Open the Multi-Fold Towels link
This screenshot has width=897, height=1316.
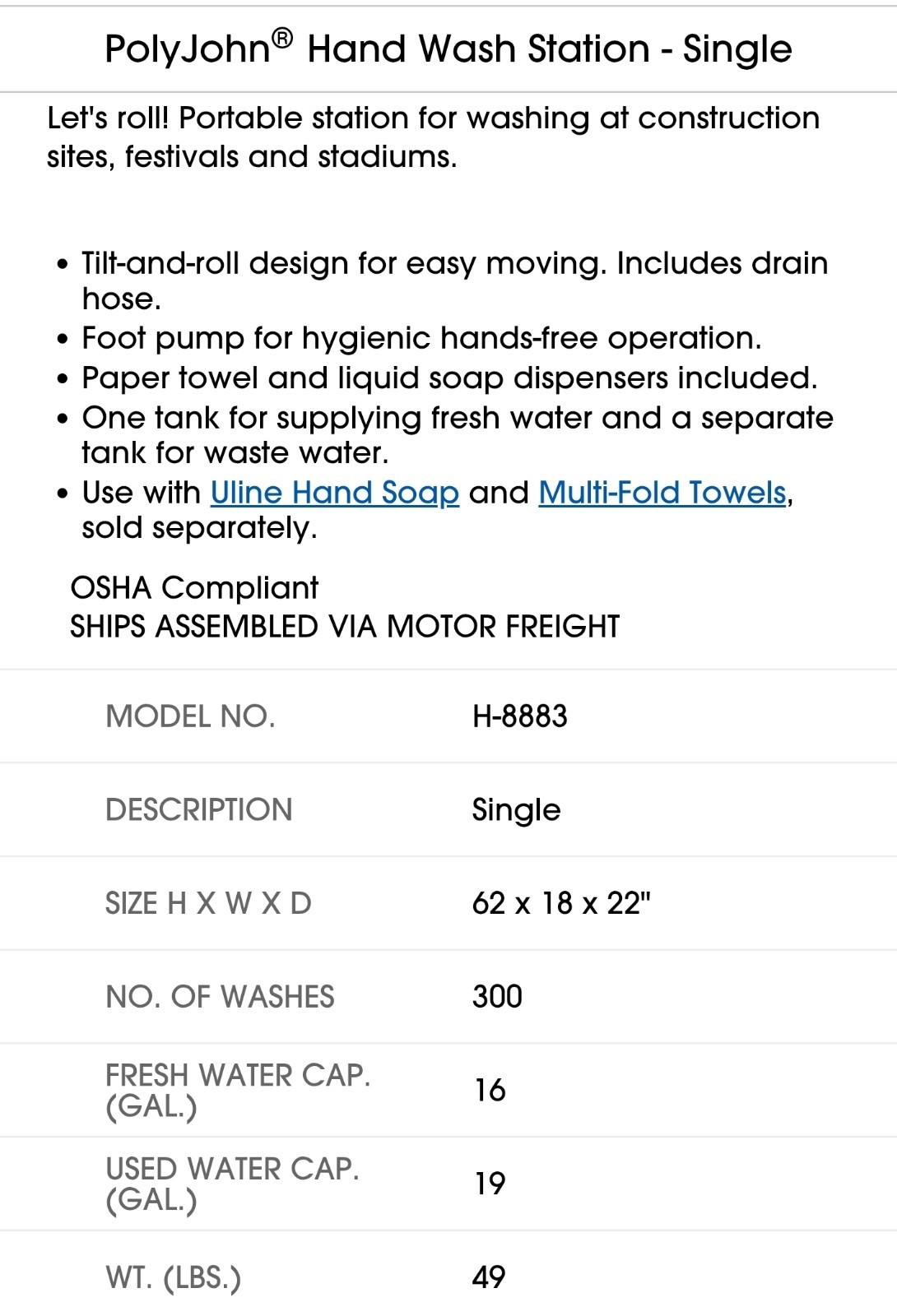662,493
